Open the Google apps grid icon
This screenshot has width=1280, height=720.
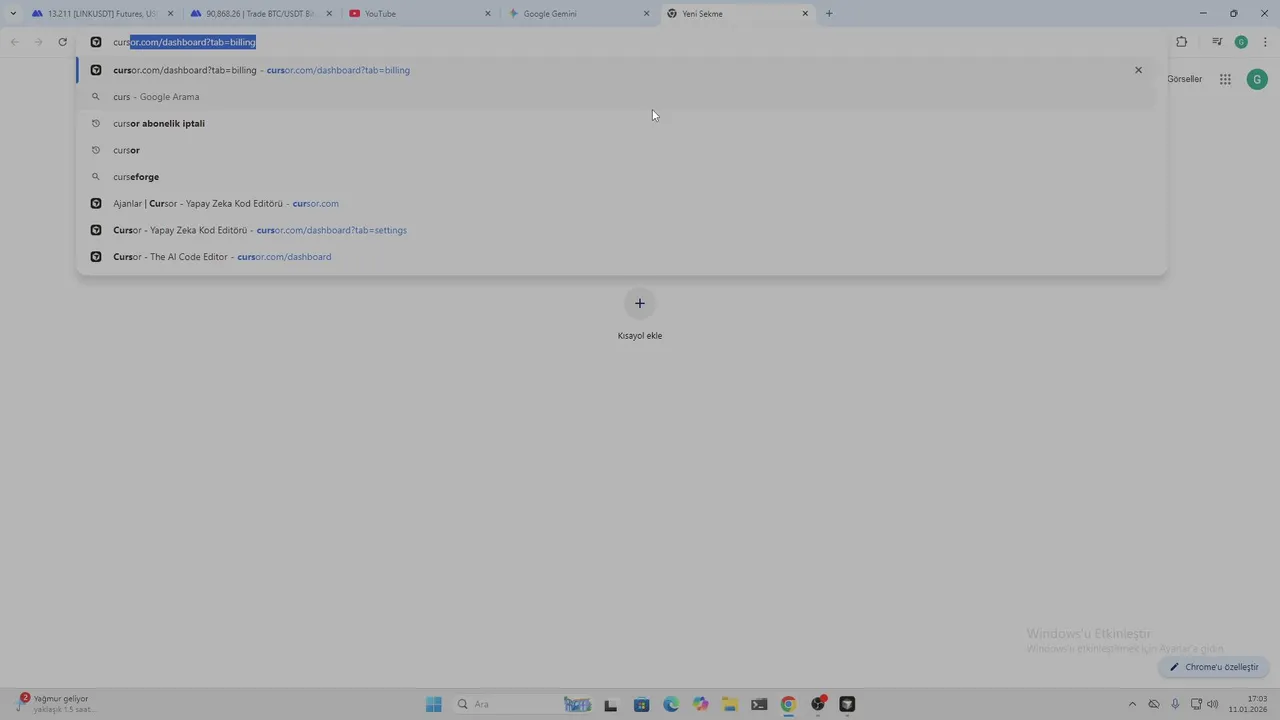point(1225,79)
